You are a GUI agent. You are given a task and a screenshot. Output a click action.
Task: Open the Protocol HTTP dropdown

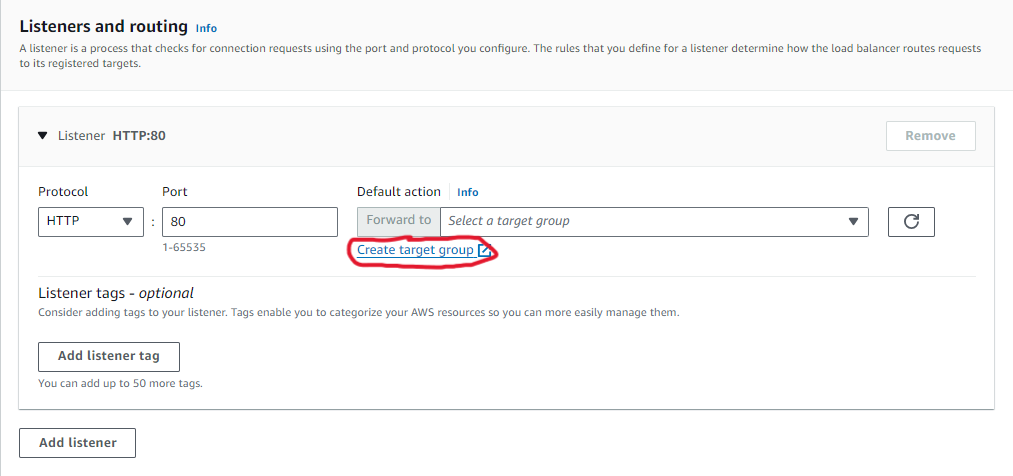90,222
